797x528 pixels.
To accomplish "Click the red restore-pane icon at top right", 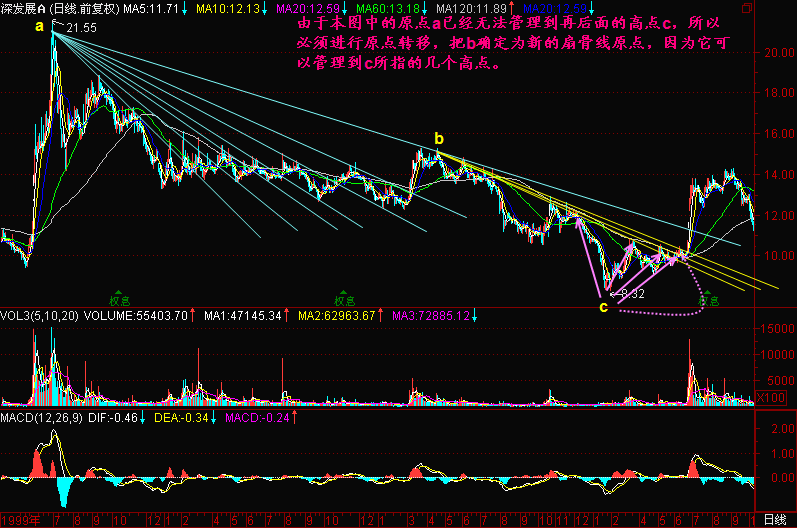I will coord(746,8).
